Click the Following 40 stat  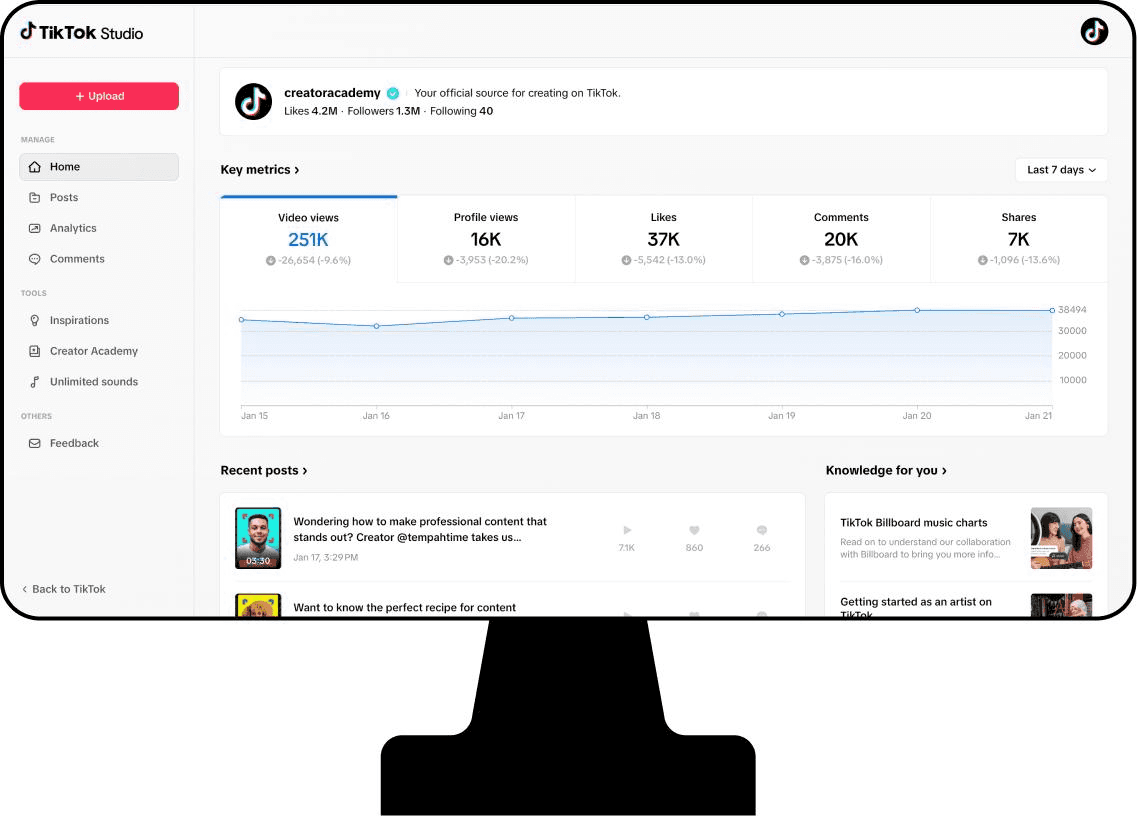tap(461, 111)
